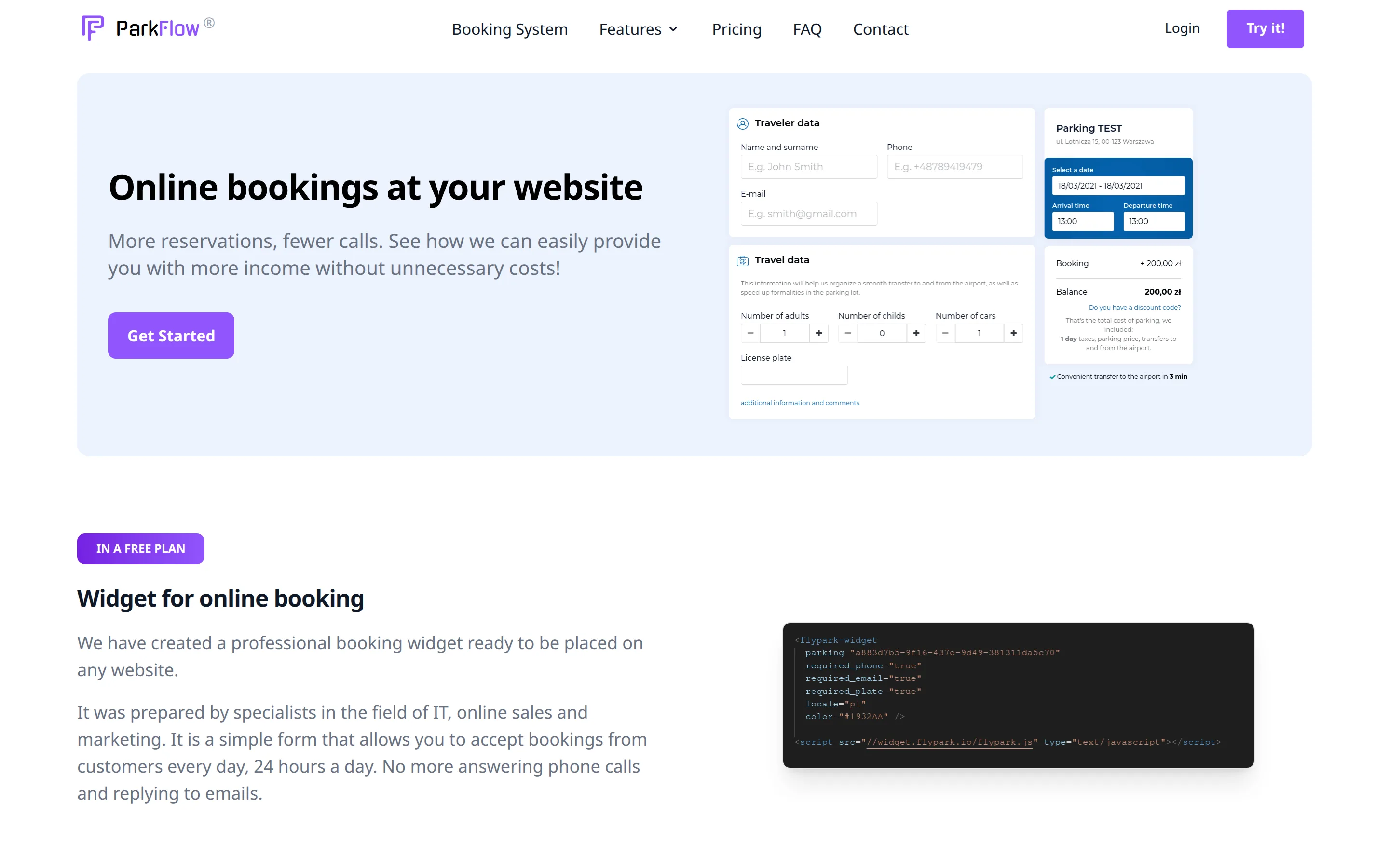
Task: Click the green checkmark beside airport transfer
Action: [1052, 377]
